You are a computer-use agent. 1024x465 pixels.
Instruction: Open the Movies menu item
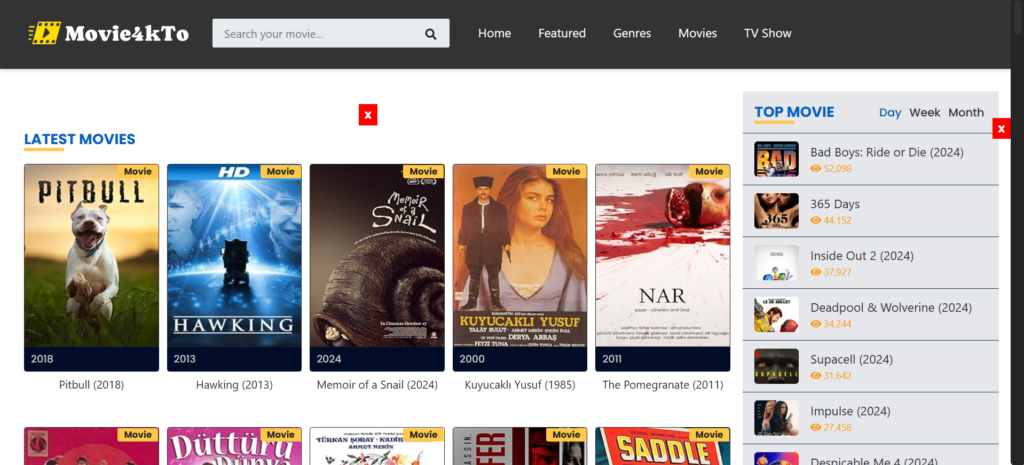tap(697, 33)
